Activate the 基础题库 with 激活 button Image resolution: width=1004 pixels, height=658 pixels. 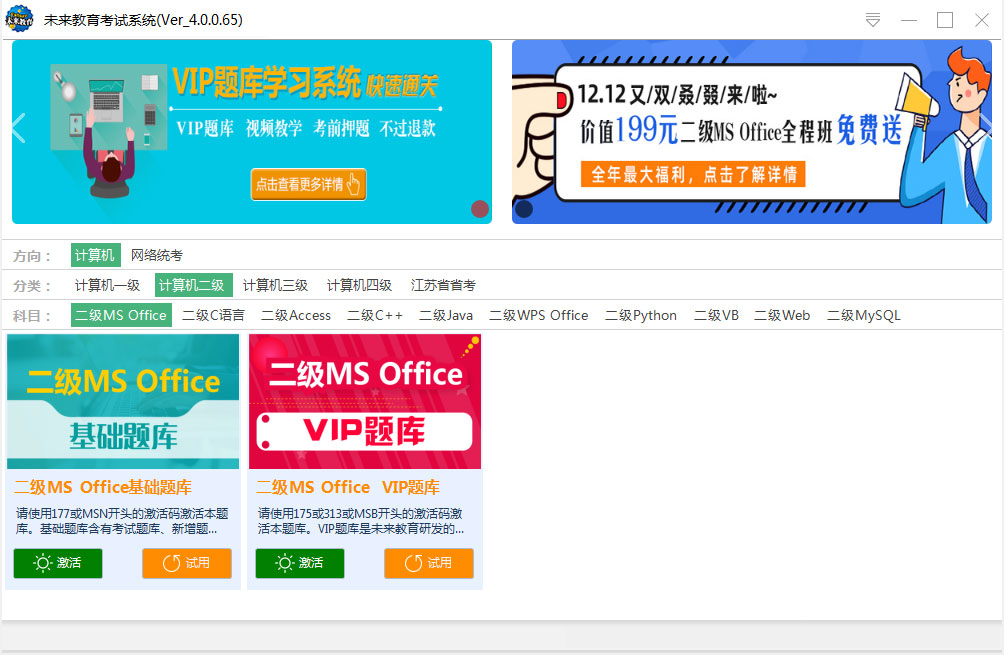click(x=58, y=563)
